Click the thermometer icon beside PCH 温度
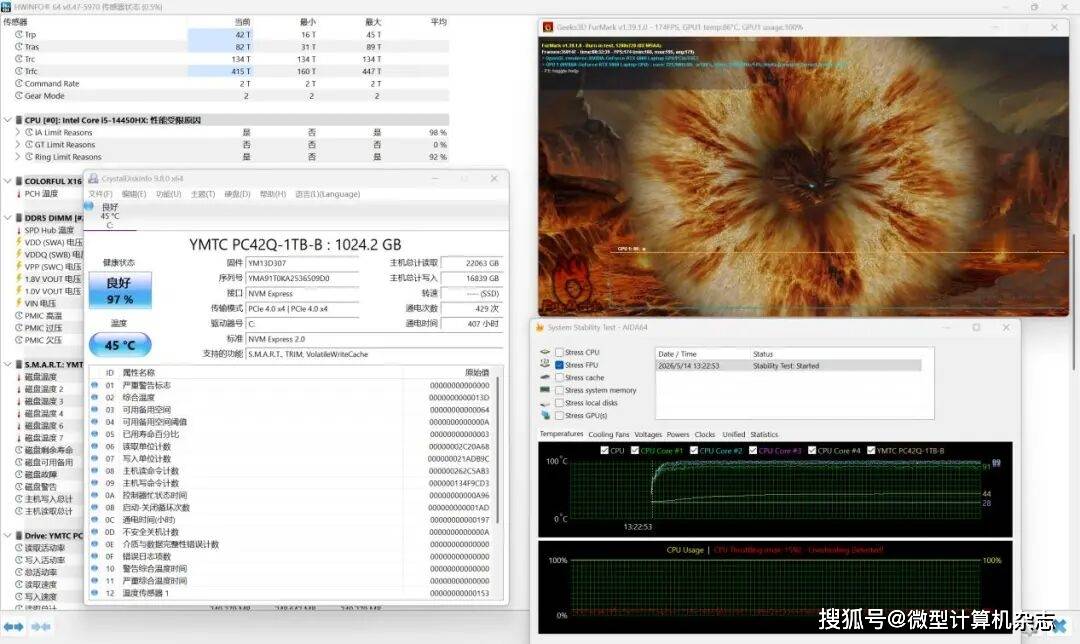This screenshot has height=644, width=1080. point(19,194)
